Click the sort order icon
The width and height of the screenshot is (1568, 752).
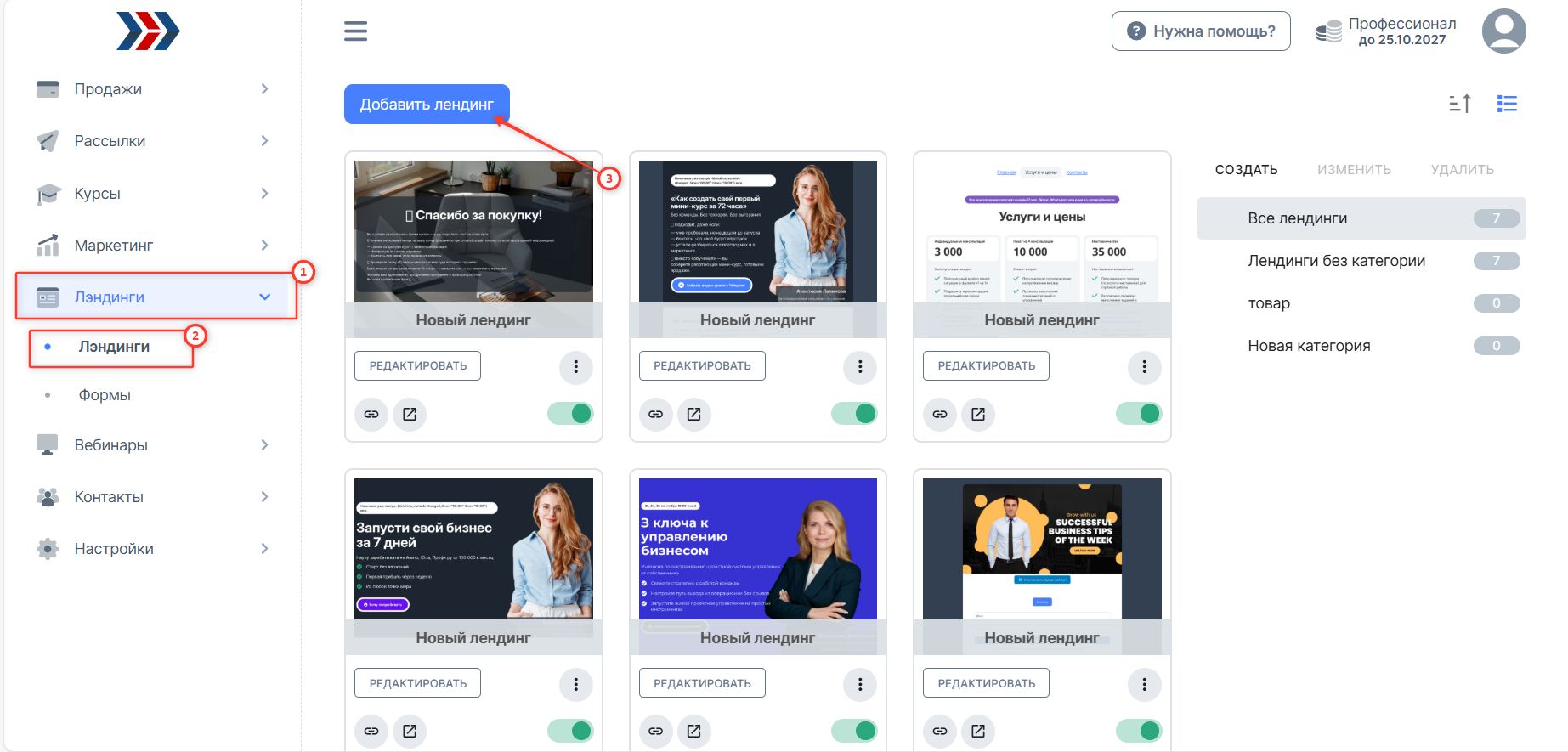pyautogui.click(x=1459, y=104)
